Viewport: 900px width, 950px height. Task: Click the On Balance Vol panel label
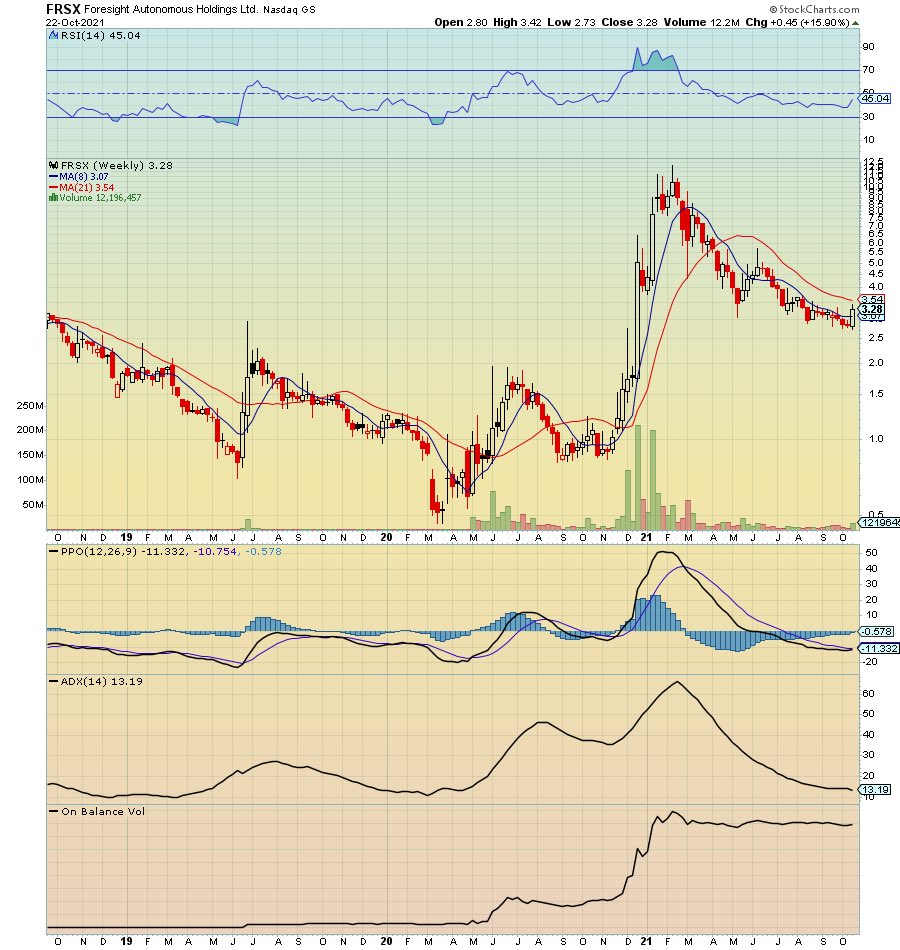tap(103, 812)
